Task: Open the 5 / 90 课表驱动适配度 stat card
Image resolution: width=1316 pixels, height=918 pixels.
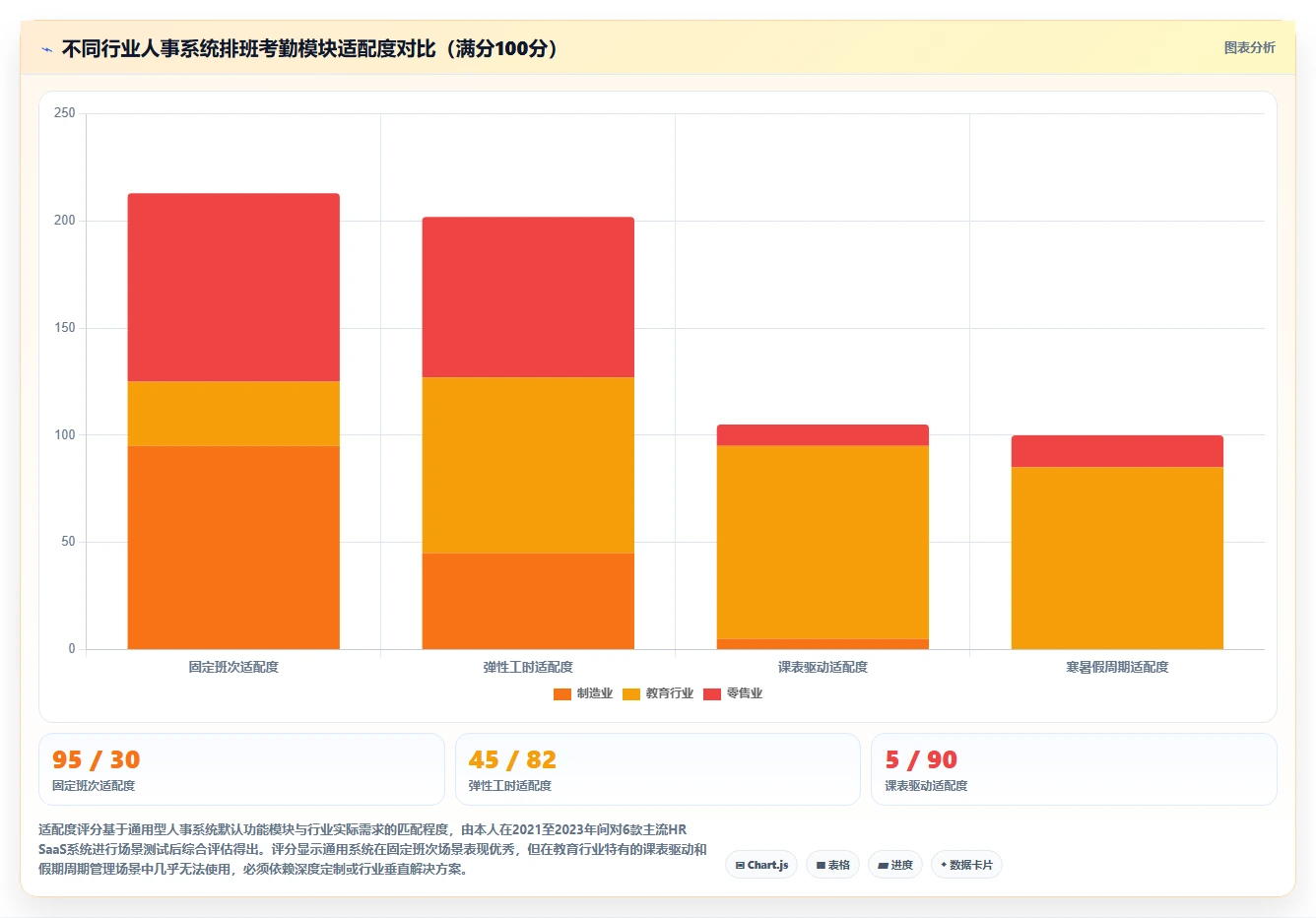Action: (1074, 769)
